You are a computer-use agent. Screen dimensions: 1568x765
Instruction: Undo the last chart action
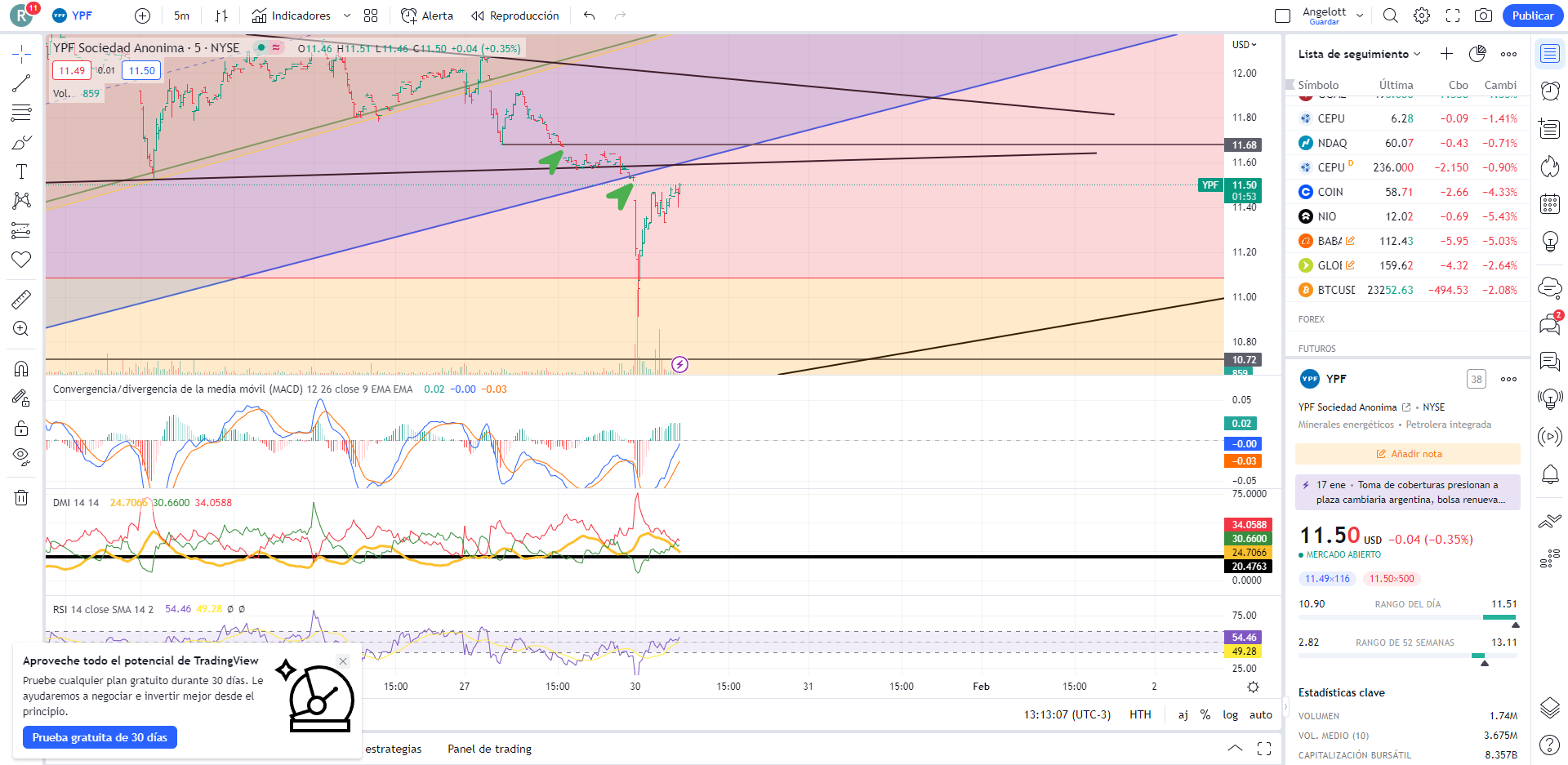point(590,16)
